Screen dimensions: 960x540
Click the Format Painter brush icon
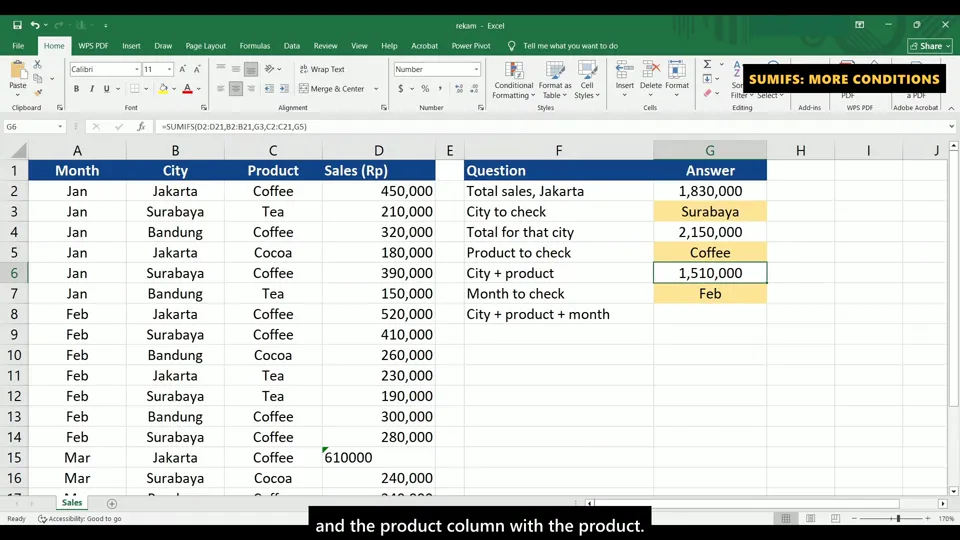click(38, 92)
